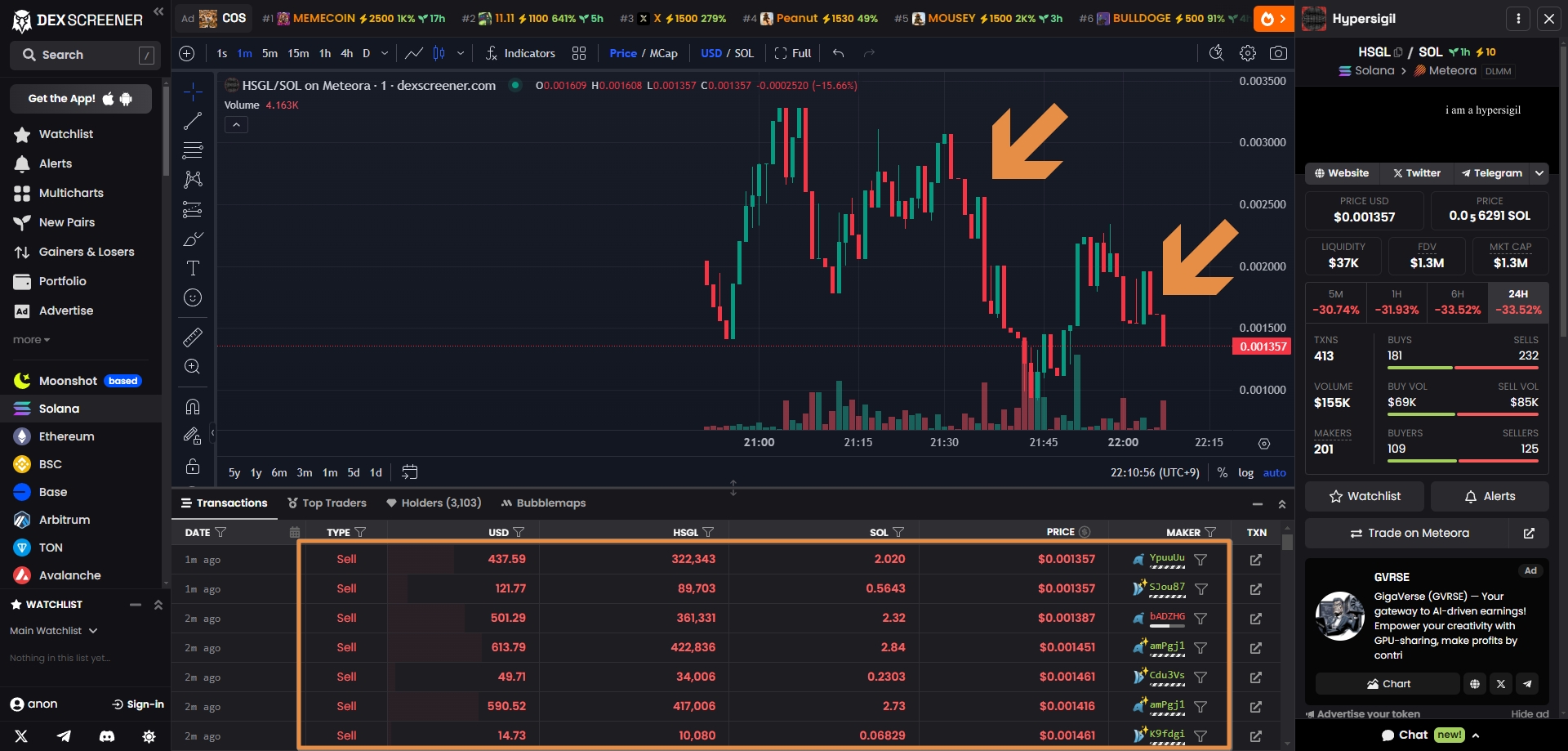The width and height of the screenshot is (1568, 751).
Task: Switch chart to 1h interval
Action: [x=325, y=53]
